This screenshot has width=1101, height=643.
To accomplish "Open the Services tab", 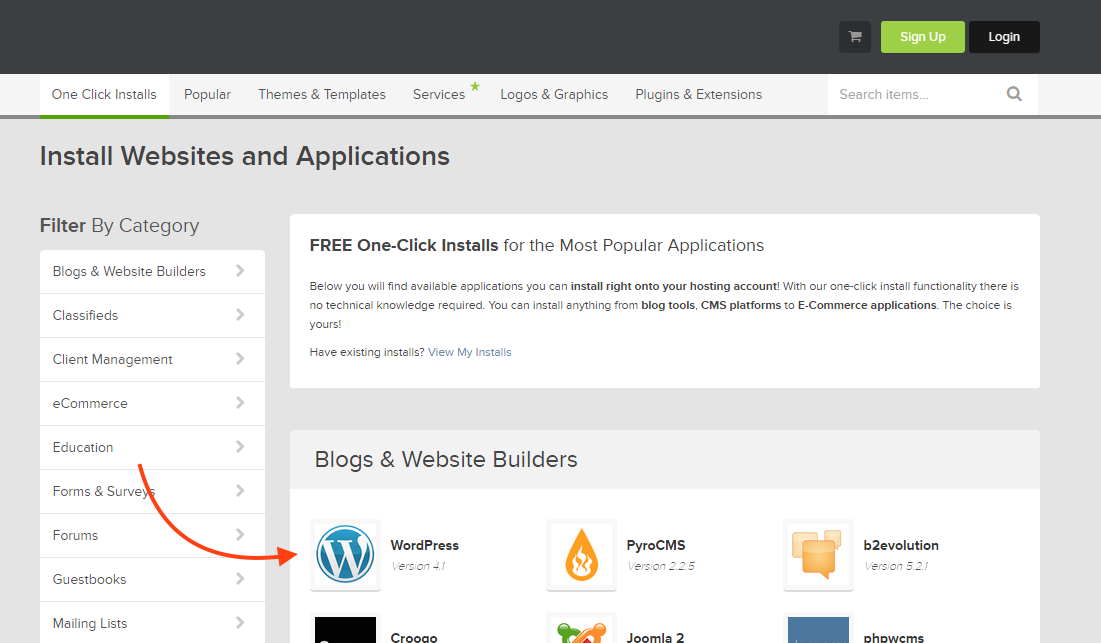I will pyautogui.click(x=439, y=95).
